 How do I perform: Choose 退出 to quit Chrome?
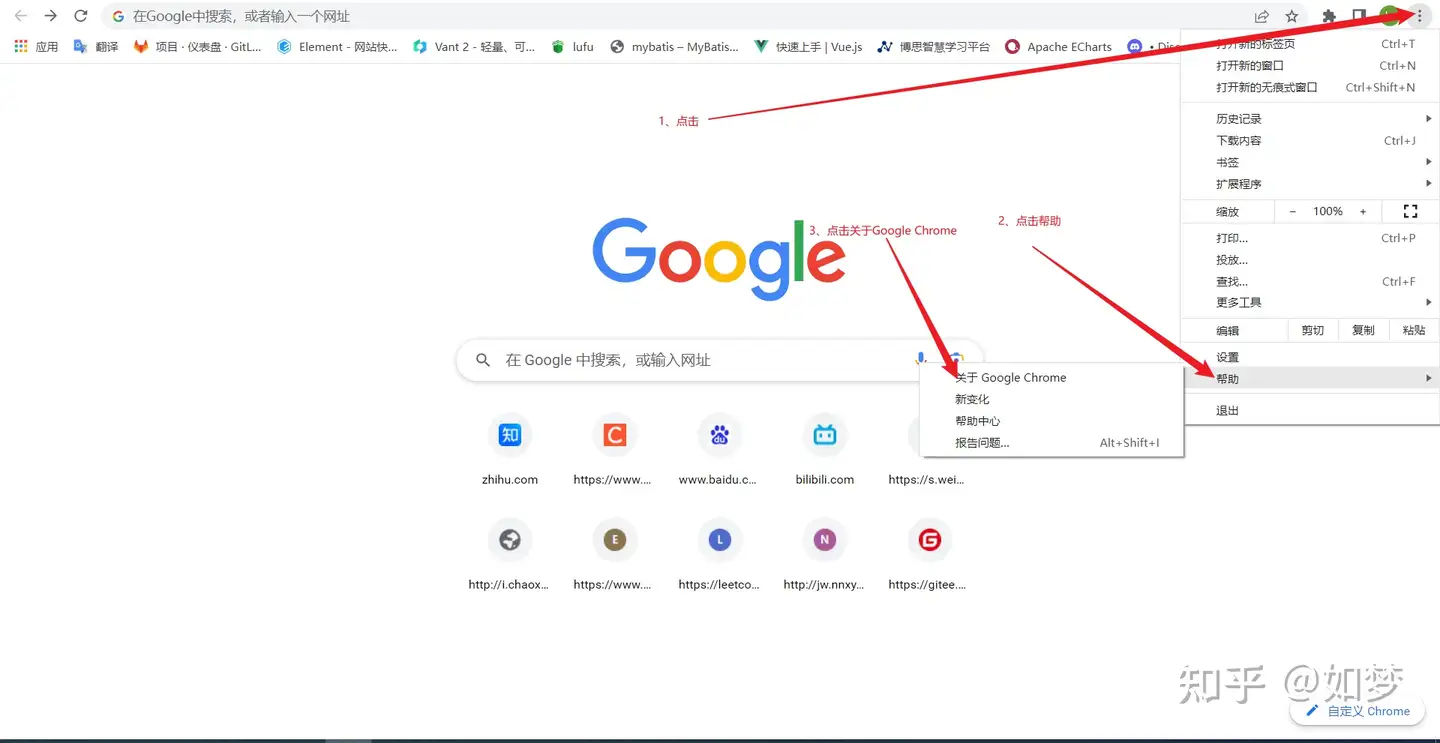pos(1310,410)
